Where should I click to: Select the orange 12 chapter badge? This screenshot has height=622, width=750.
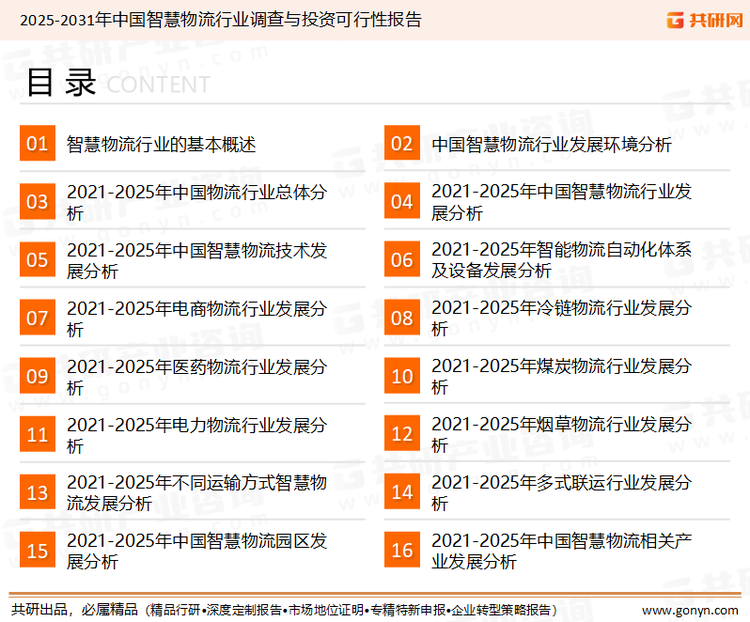pyautogui.click(x=402, y=434)
